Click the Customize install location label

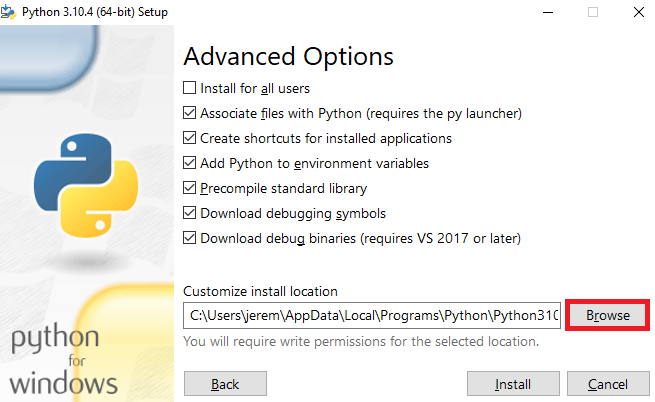(260, 291)
